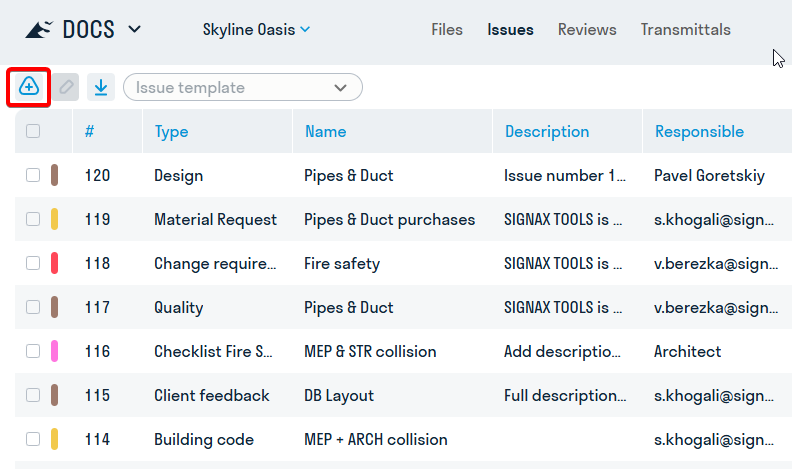Screen dimensions: 792x469
Task: Click the red status color of issue 118
Action: (55, 263)
